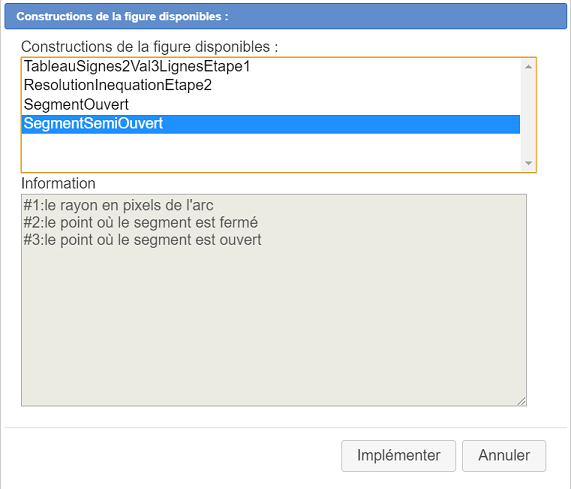Click the Information box resize grip
The width and height of the screenshot is (571, 489).
(x=521, y=401)
